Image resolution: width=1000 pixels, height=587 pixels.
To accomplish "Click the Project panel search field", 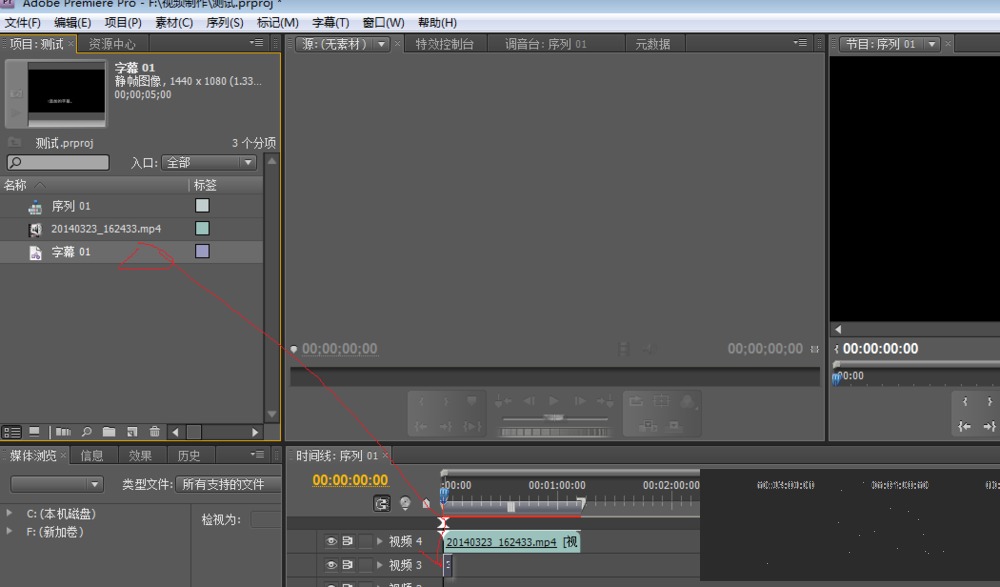I will point(58,163).
